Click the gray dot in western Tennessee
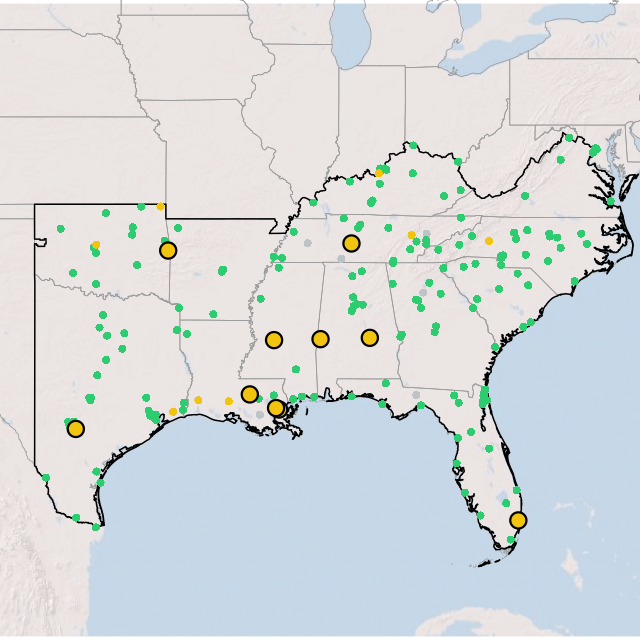This screenshot has height=640, width=640. (x=307, y=243)
